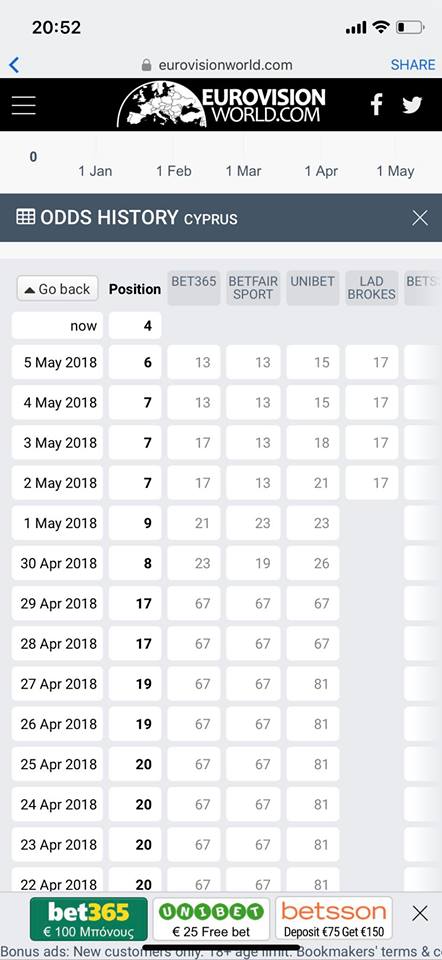
Task: Tap the Go back button
Action: (58, 289)
